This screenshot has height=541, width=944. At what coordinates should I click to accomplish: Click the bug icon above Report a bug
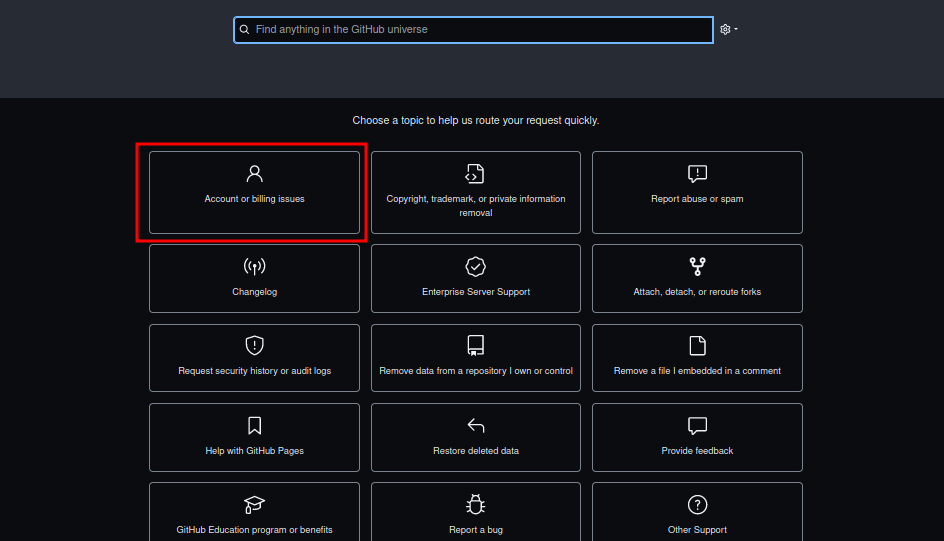click(x=476, y=504)
